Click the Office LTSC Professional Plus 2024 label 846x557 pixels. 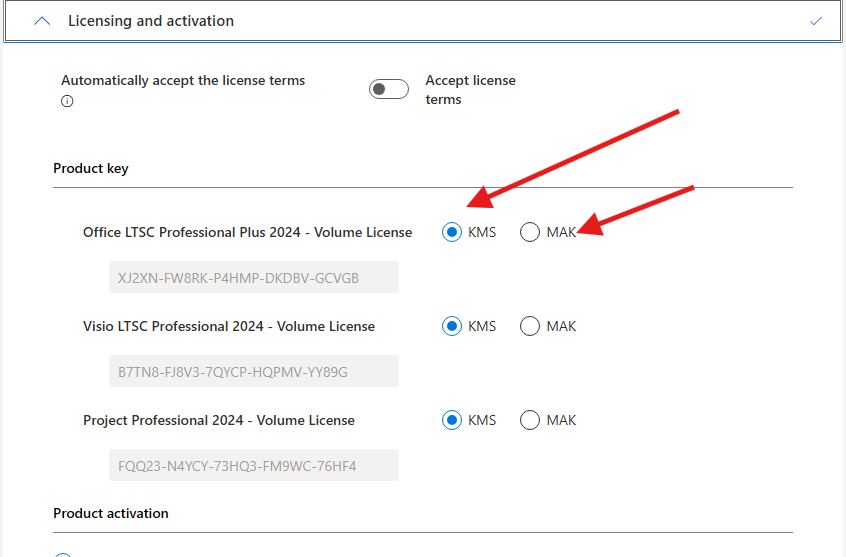coord(247,232)
